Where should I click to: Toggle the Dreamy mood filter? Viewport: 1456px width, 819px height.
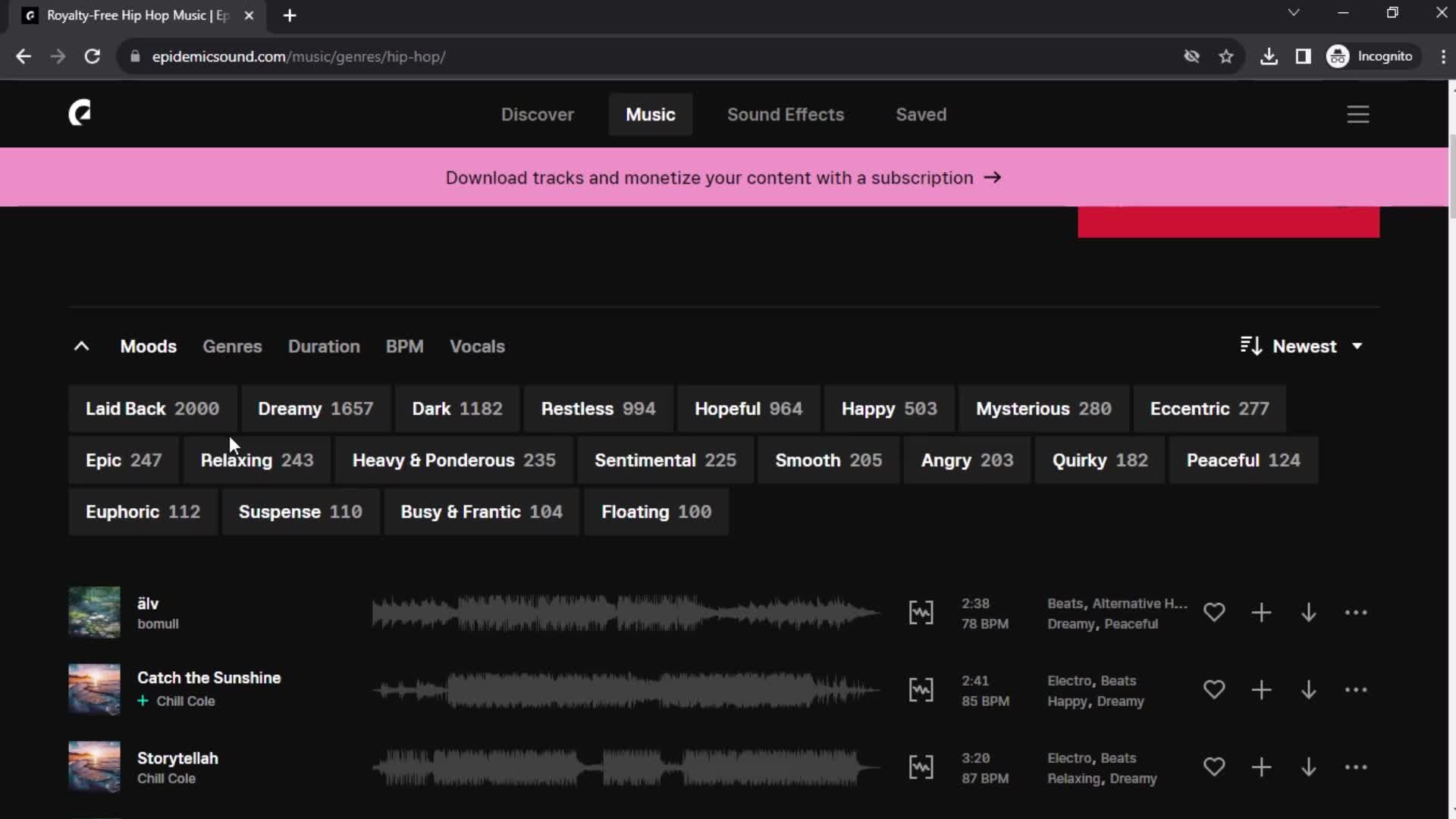coord(315,409)
